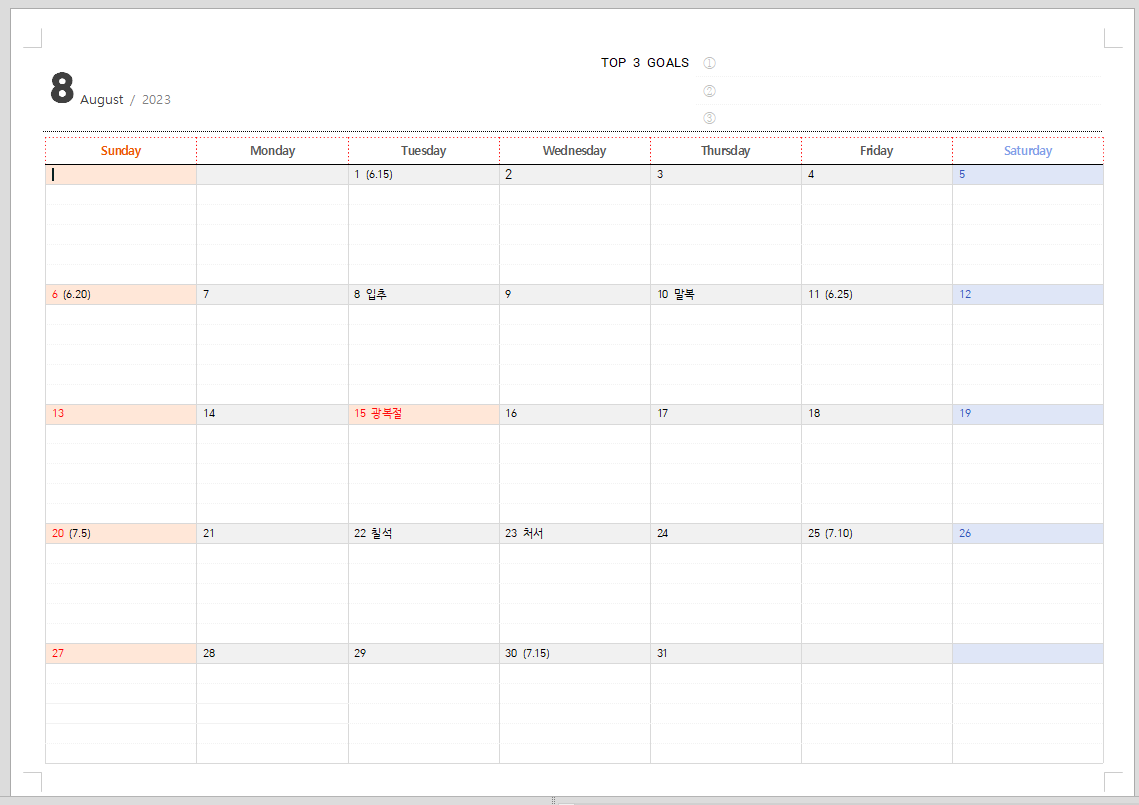Screen dimensions: 1139x805
Task: Click the Monday column header
Action: tap(272, 151)
